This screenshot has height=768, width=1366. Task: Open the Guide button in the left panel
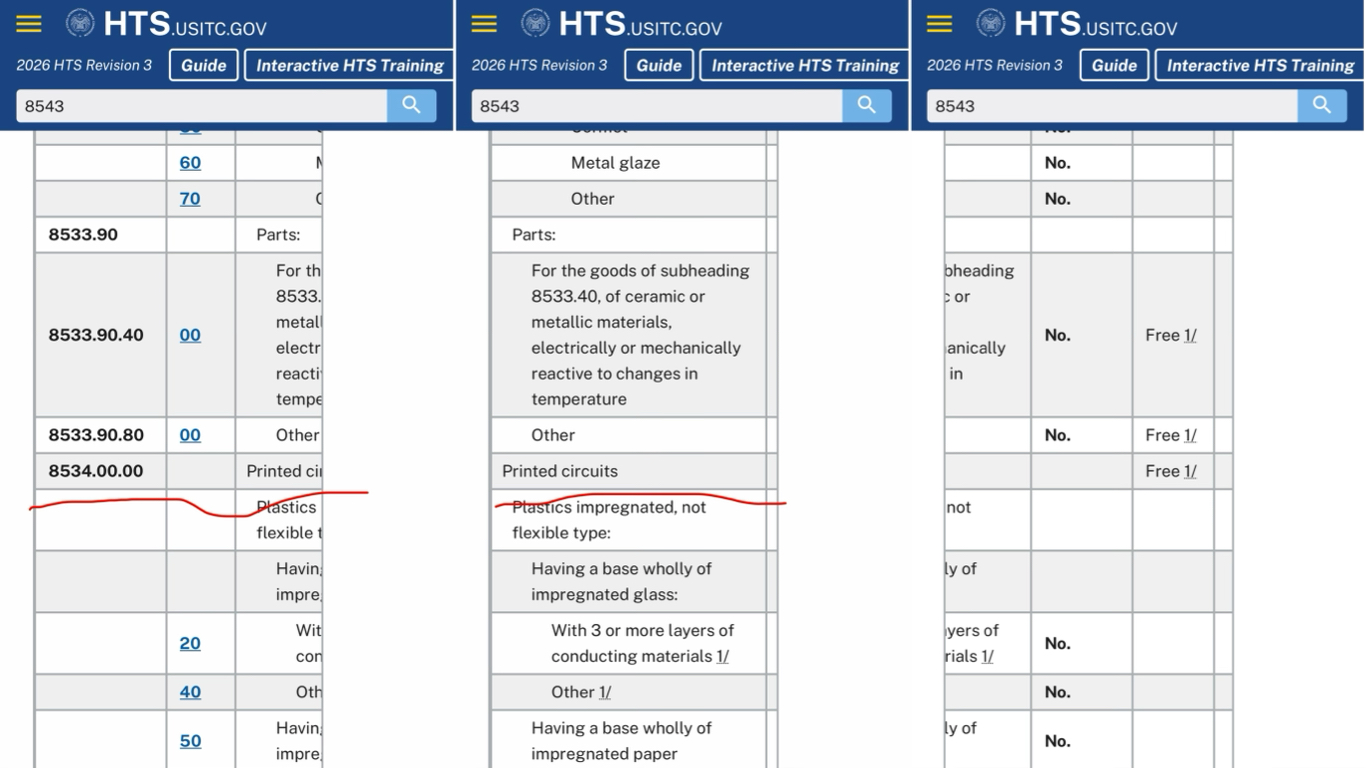click(x=204, y=65)
